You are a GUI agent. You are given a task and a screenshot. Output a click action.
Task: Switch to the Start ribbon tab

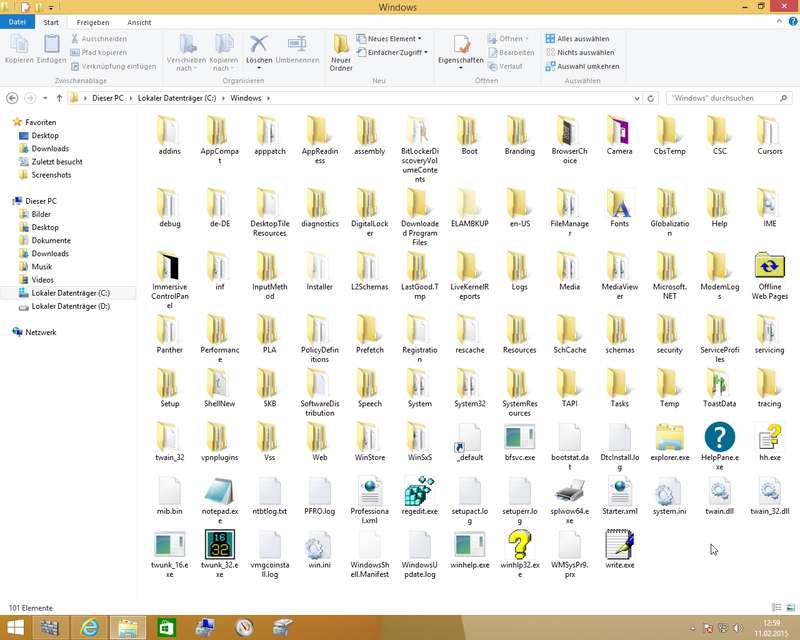(x=51, y=22)
